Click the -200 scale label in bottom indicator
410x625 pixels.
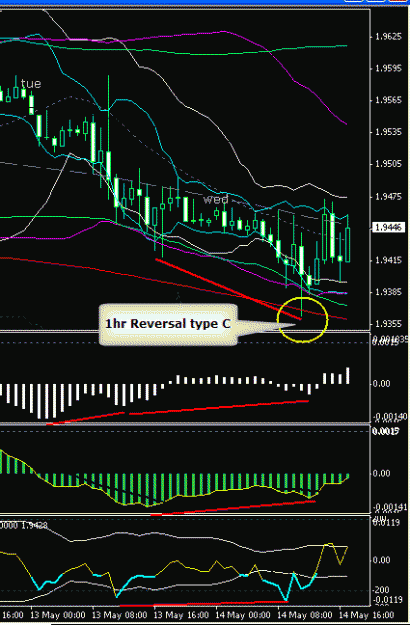click(x=381, y=590)
